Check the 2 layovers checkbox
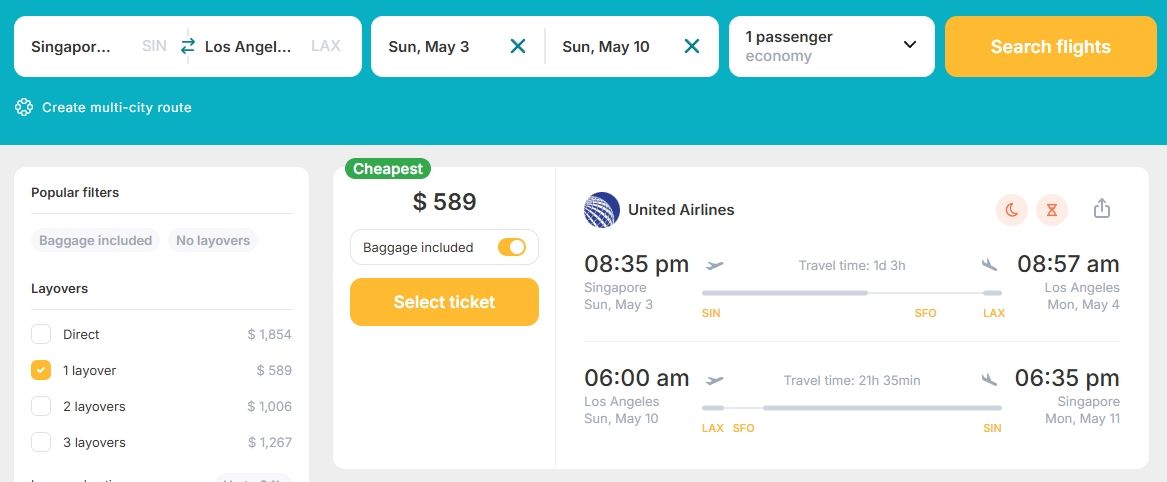Image resolution: width=1167 pixels, height=482 pixels. click(41, 406)
